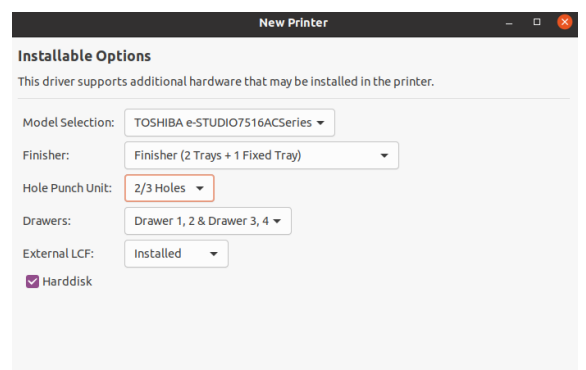The width and height of the screenshot is (586, 370).
Task: Click the arrow after Drawer 3, 4 text
Action: [277, 221]
